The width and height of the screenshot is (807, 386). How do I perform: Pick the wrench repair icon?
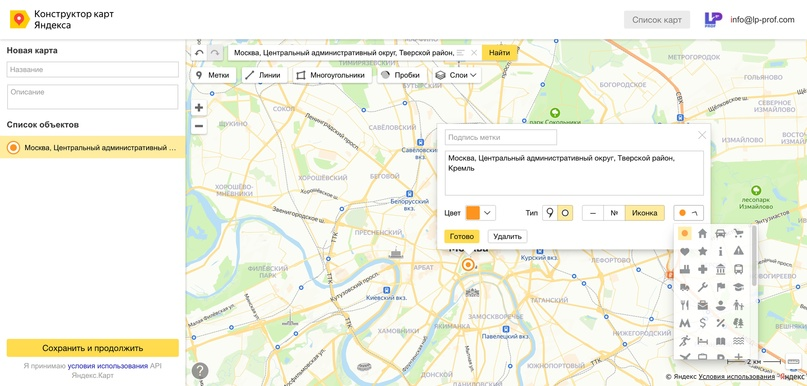(703, 287)
